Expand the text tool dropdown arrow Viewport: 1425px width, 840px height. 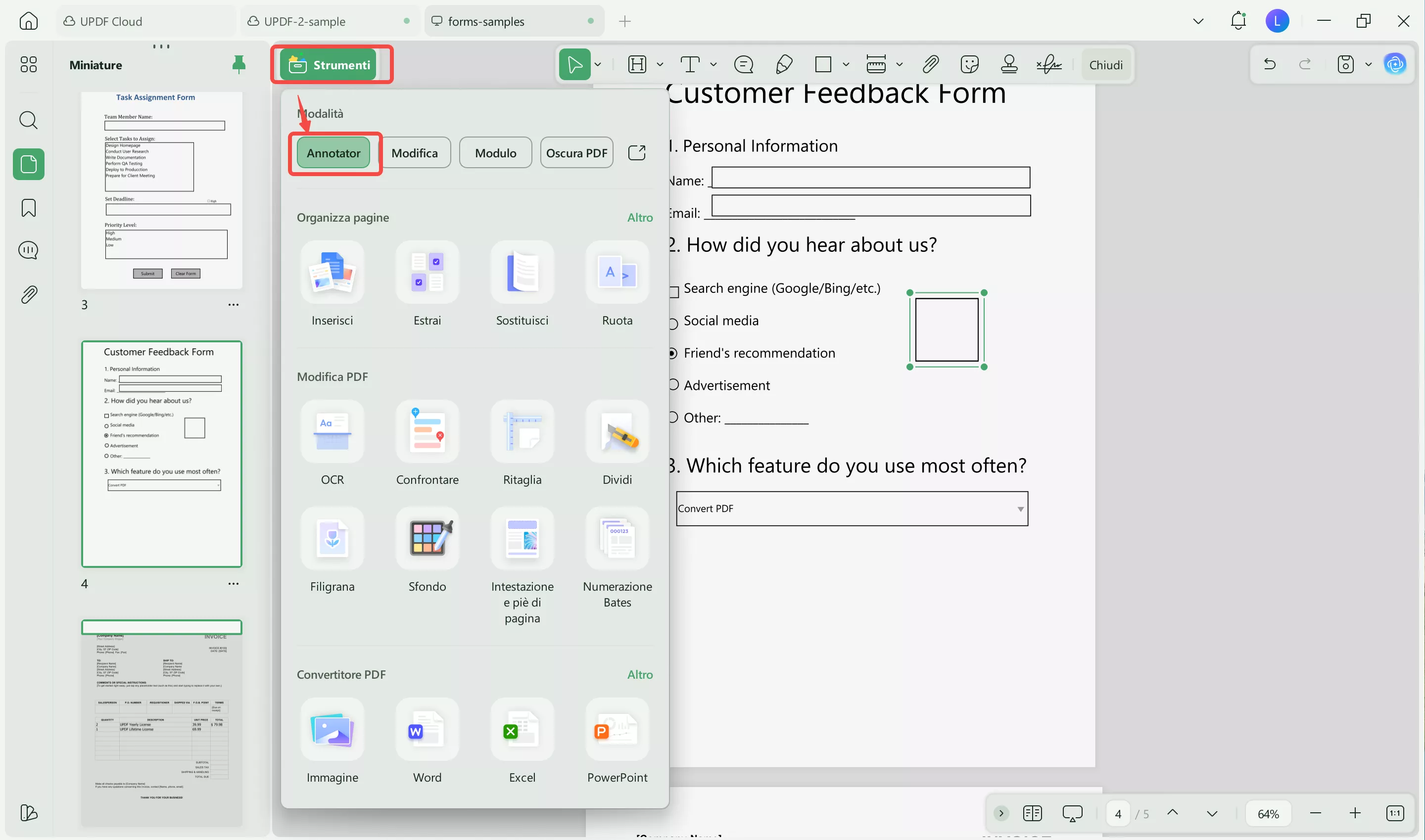(713, 64)
